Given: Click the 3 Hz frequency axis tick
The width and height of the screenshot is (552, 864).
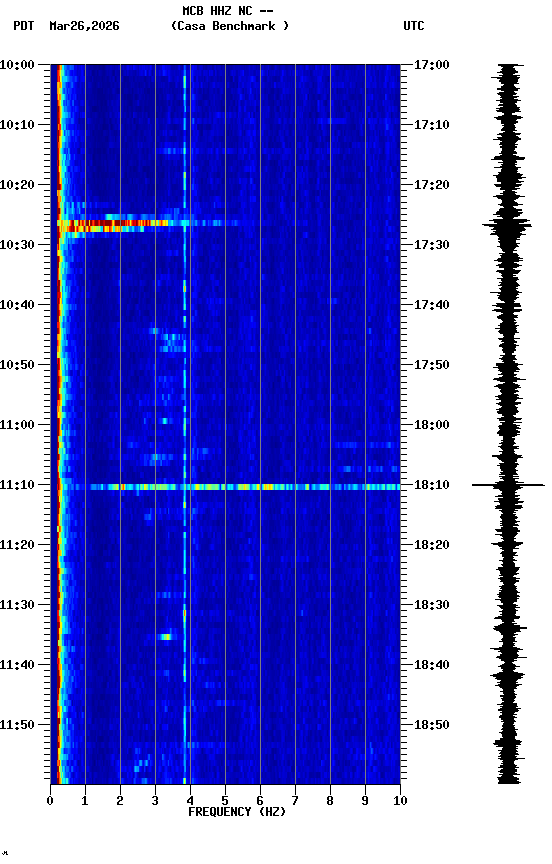Looking at the screenshot, I should tap(155, 801).
